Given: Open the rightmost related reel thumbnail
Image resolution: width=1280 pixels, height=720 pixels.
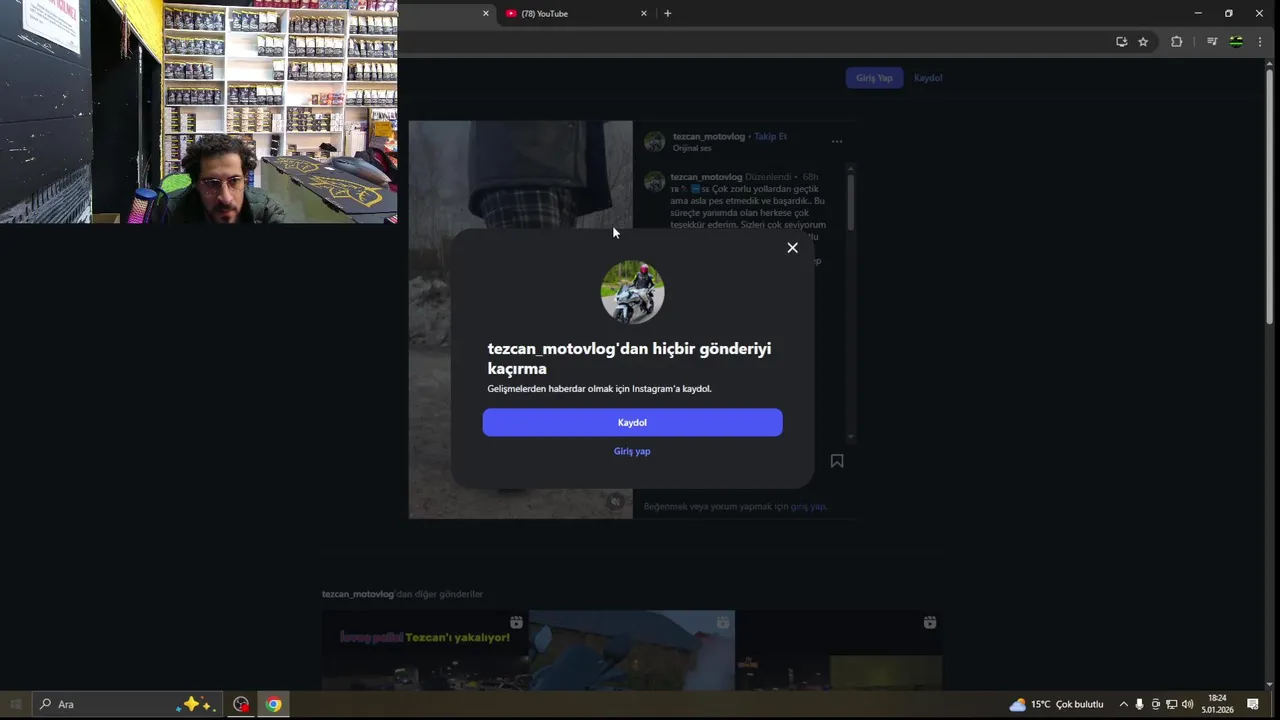Looking at the screenshot, I should coord(839,650).
